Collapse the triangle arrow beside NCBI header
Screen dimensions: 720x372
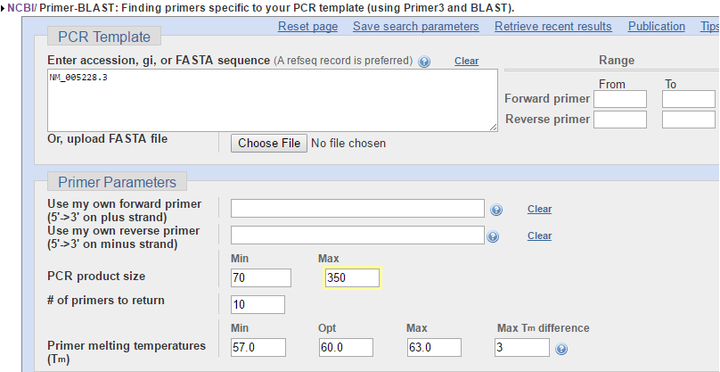[4, 8]
